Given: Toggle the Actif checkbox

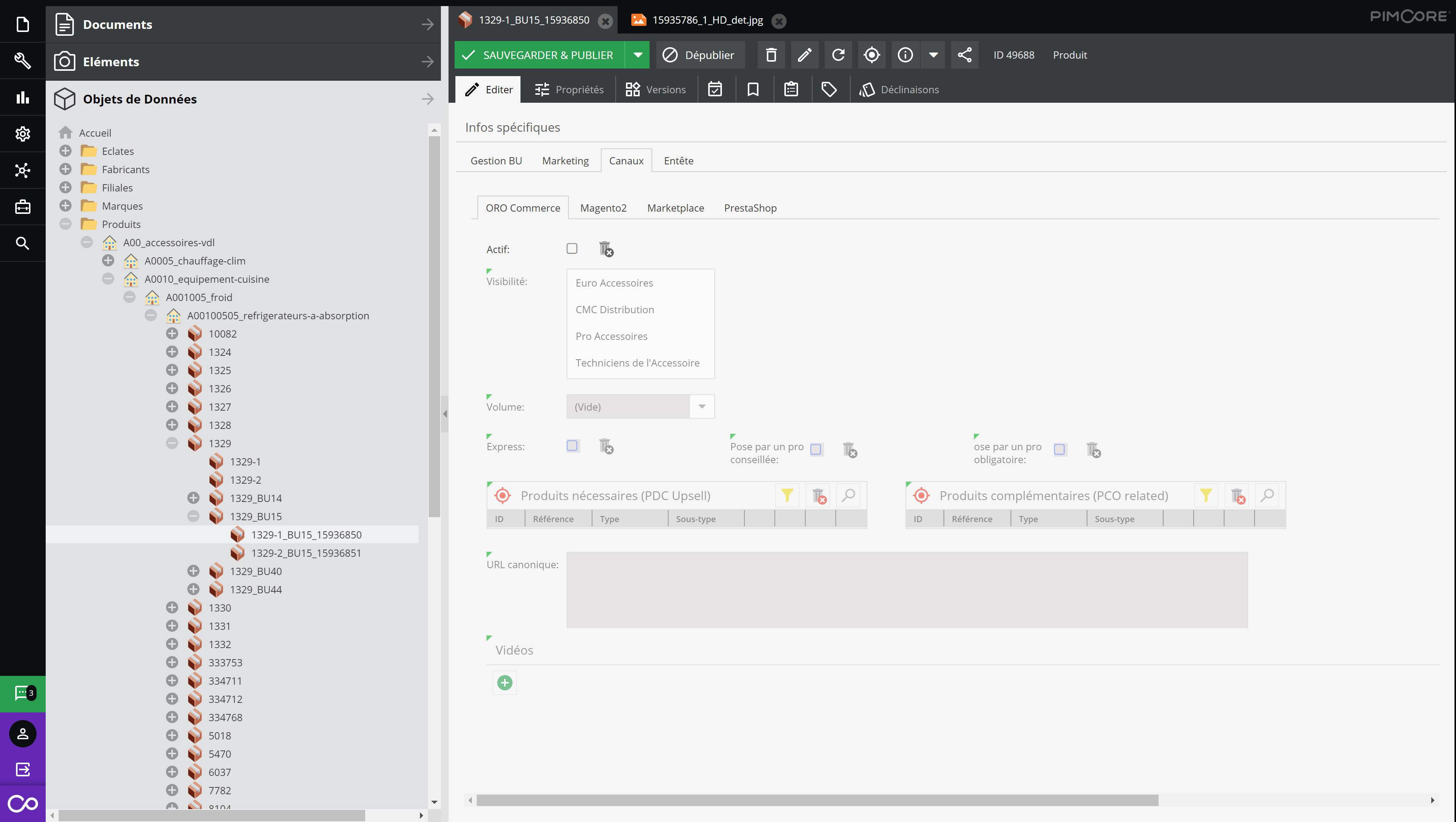Looking at the screenshot, I should [x=572, y=249].
